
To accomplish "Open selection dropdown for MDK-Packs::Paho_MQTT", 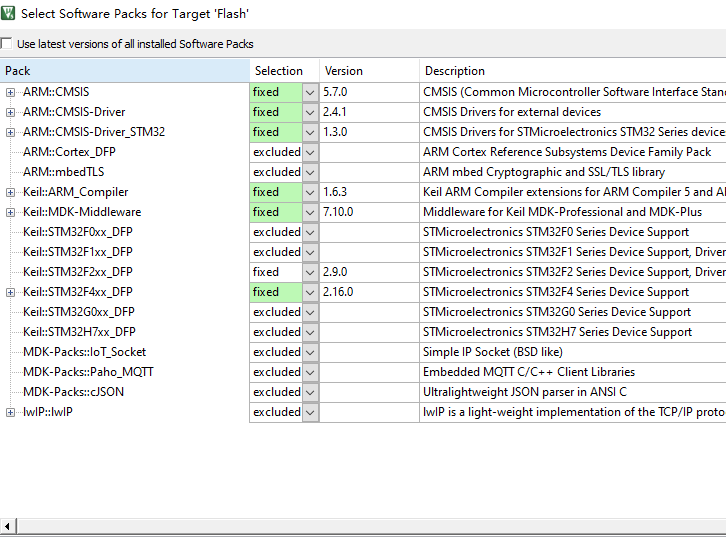I will click(x=310, y=372).
